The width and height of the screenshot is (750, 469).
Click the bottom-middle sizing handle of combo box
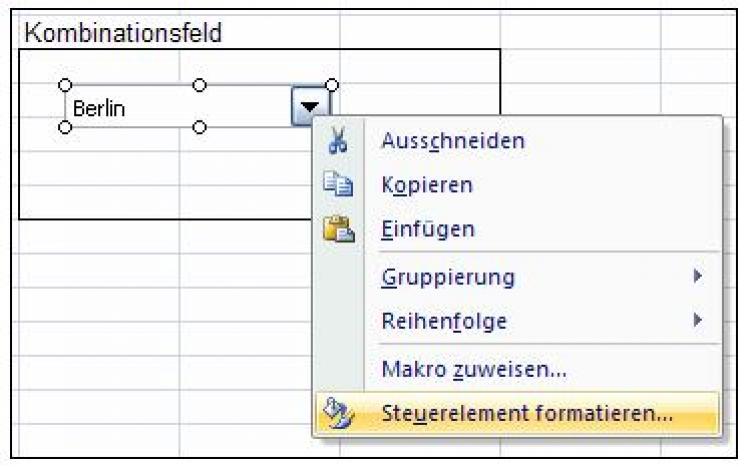coord(199,127)
